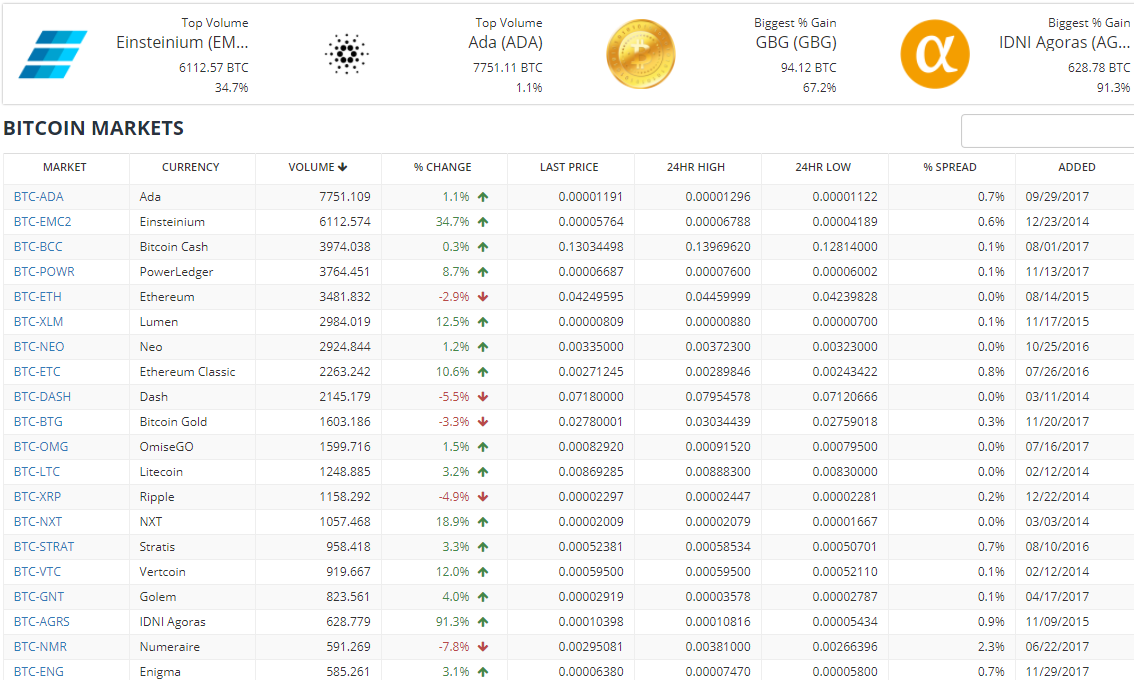Click red down arrow in BTC-DASH row

(483, 396)
